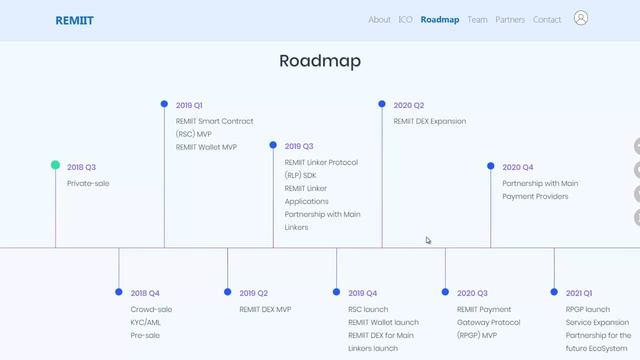Click the REMIIT logo
The image size is (640, 360).
click(x=75, y=20)
